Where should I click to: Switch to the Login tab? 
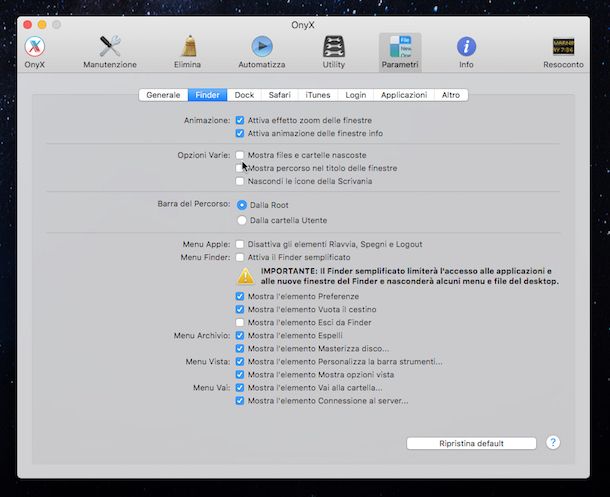coord(356,95)
